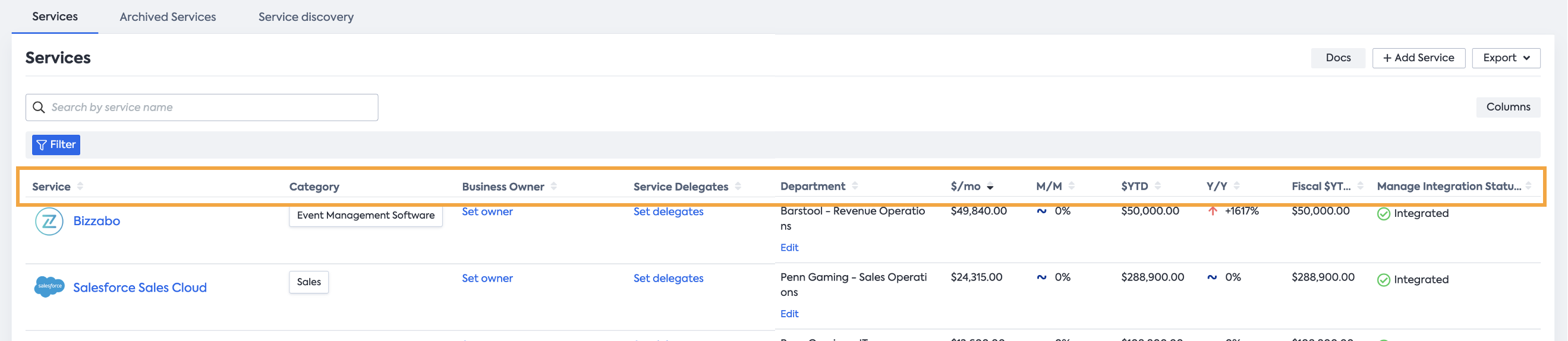
Task: Sort by the Service column arrows
Action: [80, 187]
